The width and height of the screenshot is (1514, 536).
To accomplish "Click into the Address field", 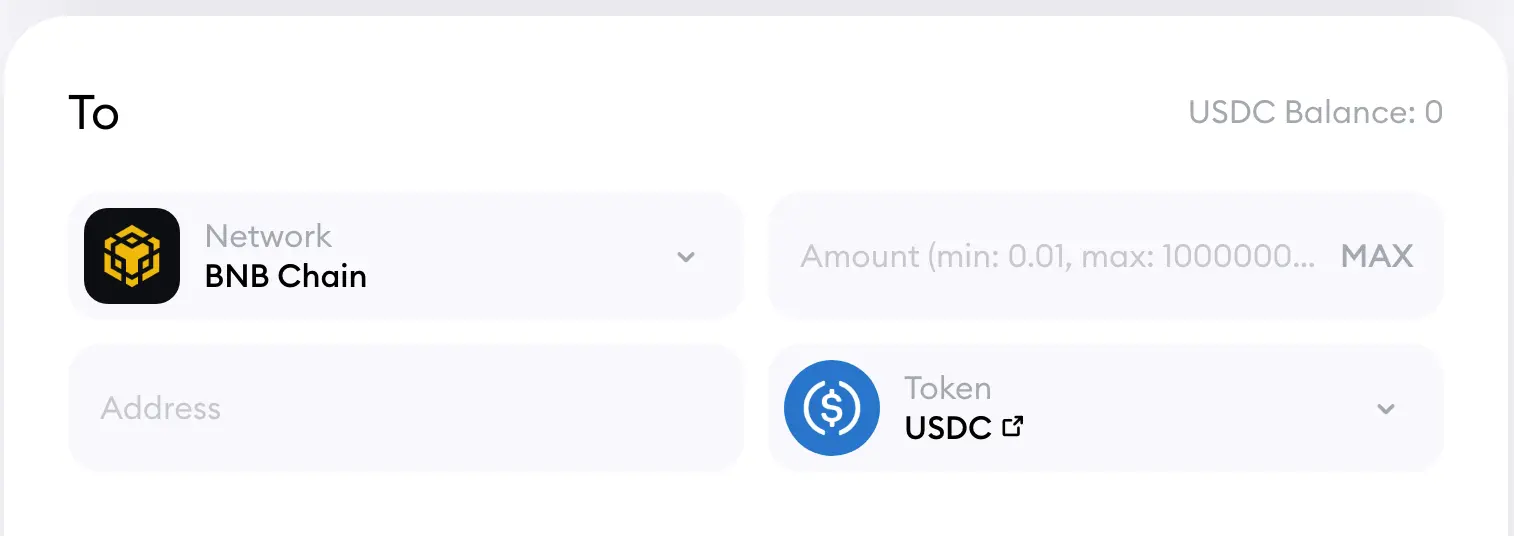I will pyautogui.click(x=405, y=408).
